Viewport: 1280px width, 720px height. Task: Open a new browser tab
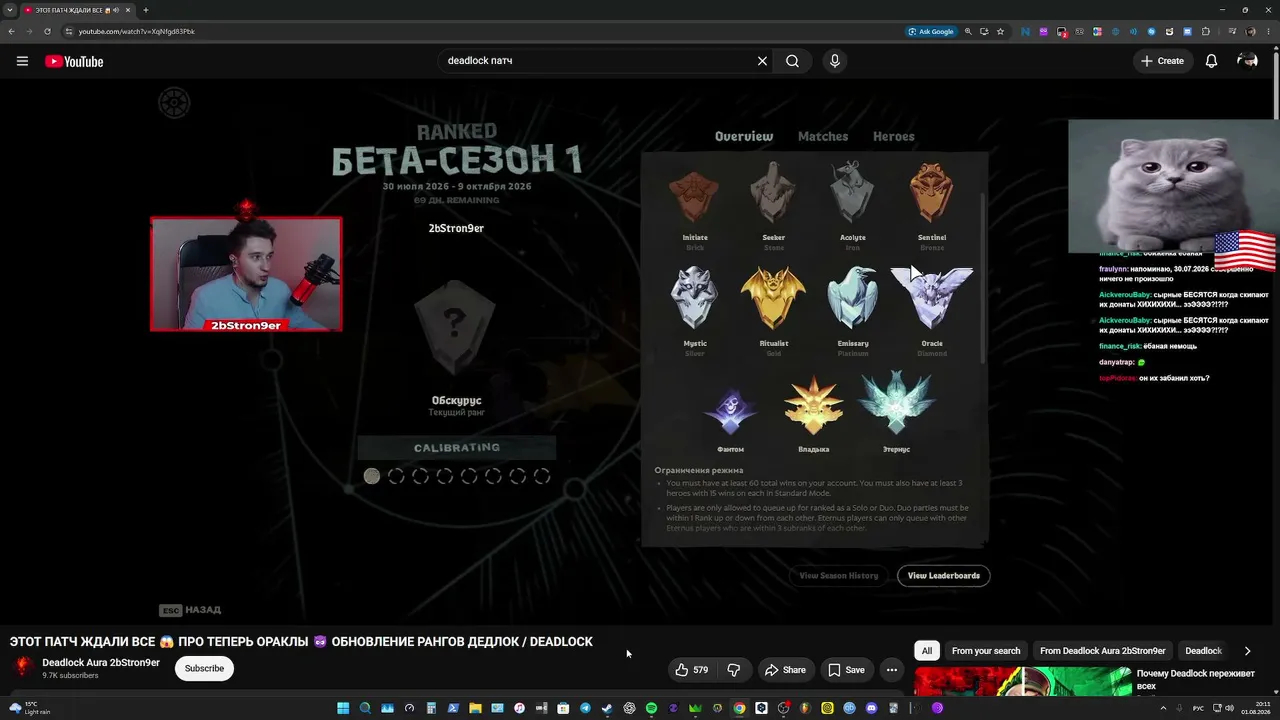tap(146, 10)
